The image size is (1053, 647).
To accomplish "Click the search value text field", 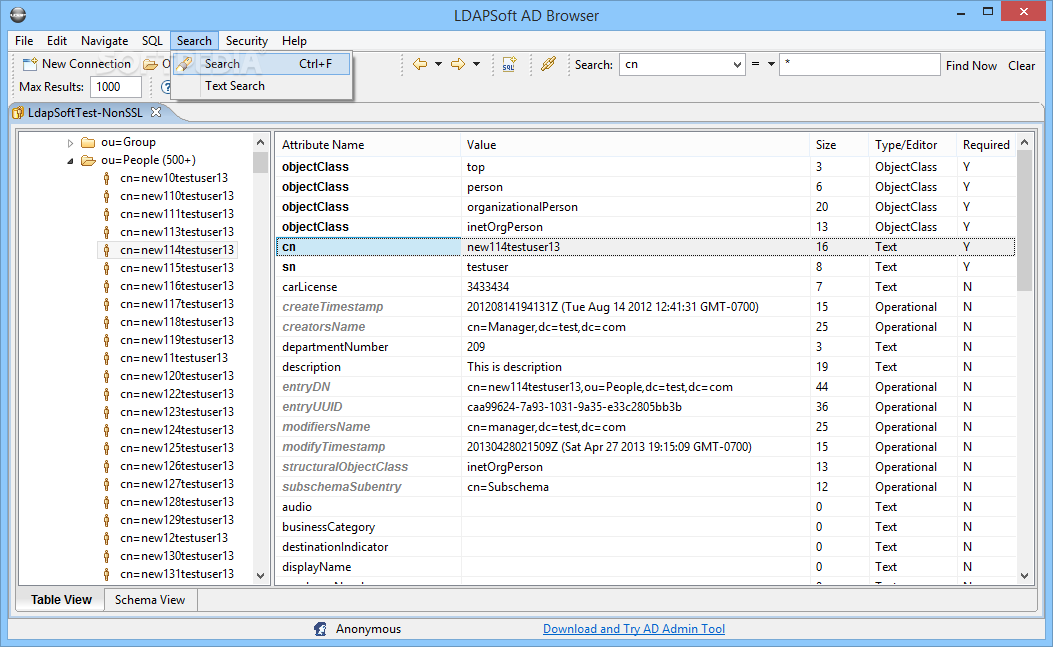I will click(859, 64).
